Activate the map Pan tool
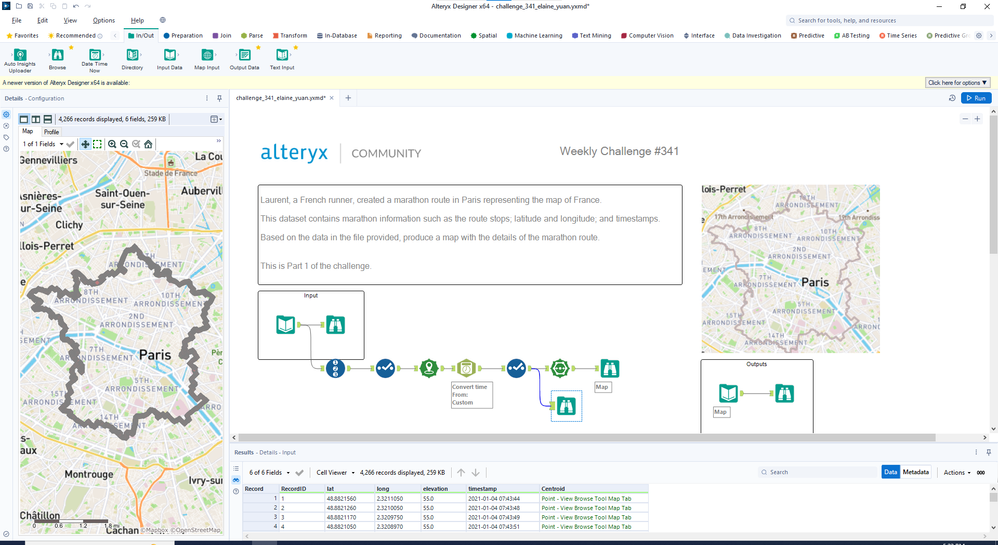The height and width of the screenshot is (545, 998). 85,144
